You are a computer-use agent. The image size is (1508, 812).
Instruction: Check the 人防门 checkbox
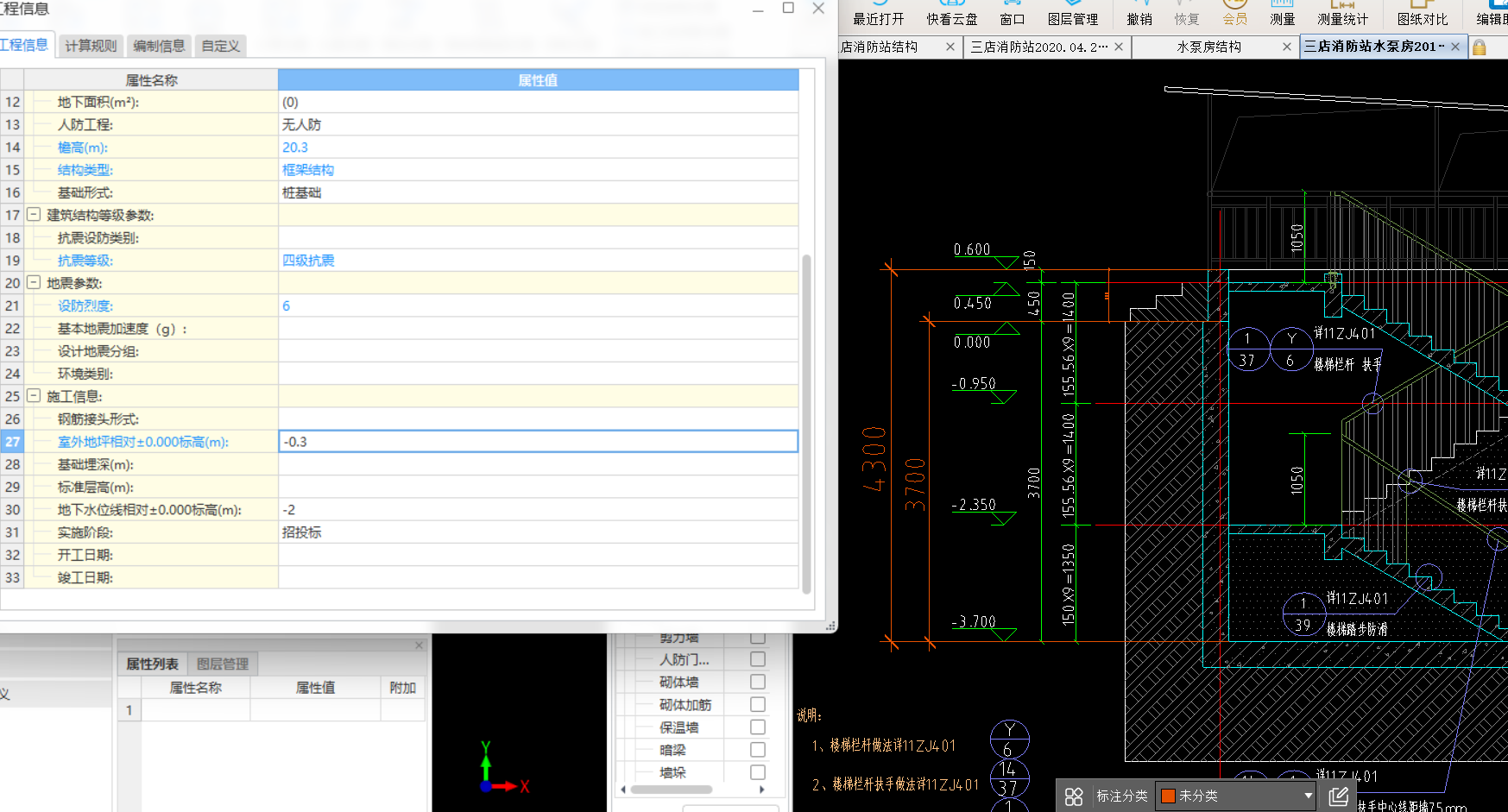tap(758, 659)
